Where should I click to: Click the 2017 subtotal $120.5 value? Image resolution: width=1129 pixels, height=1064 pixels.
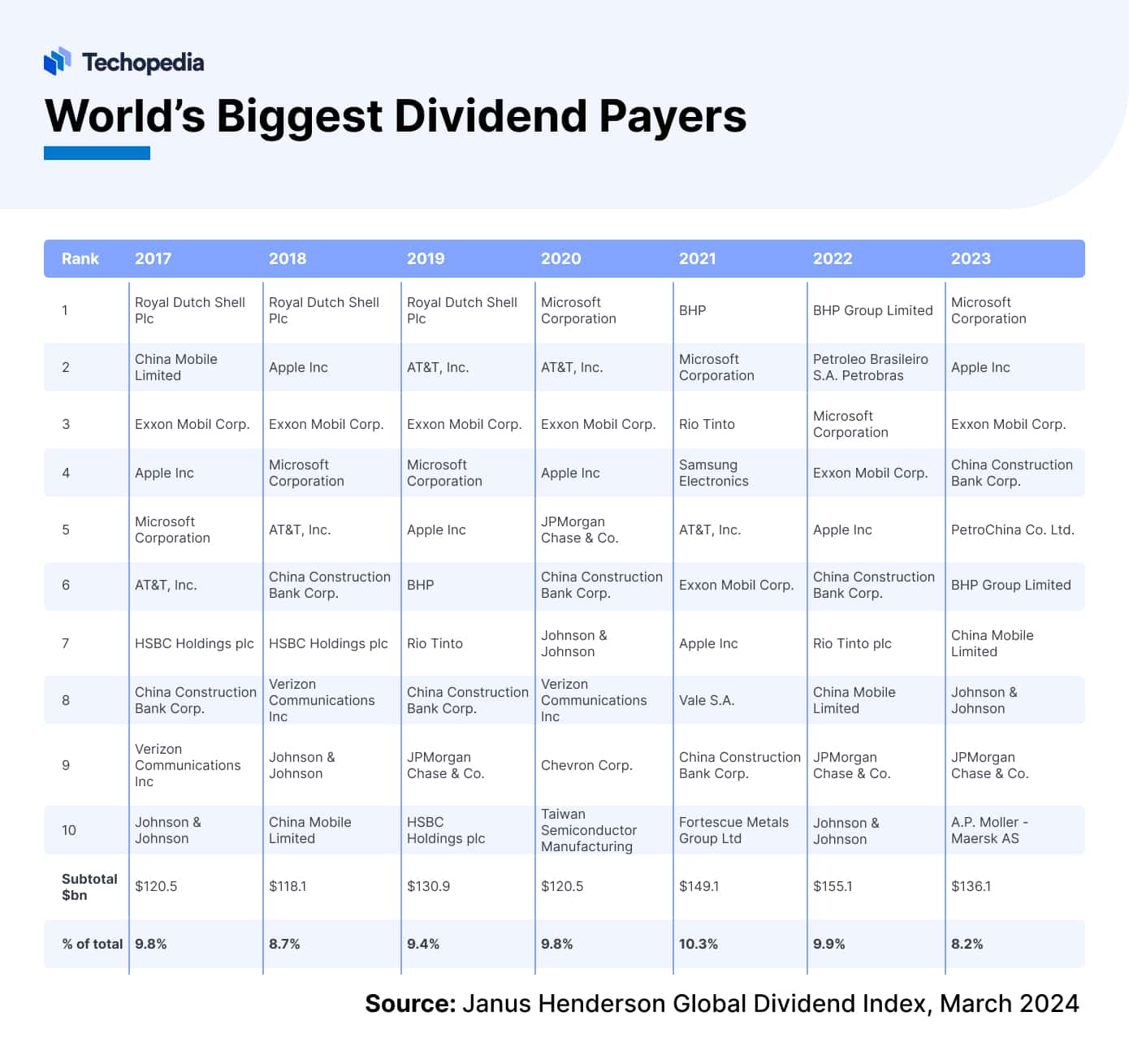[x=156, y=886]
